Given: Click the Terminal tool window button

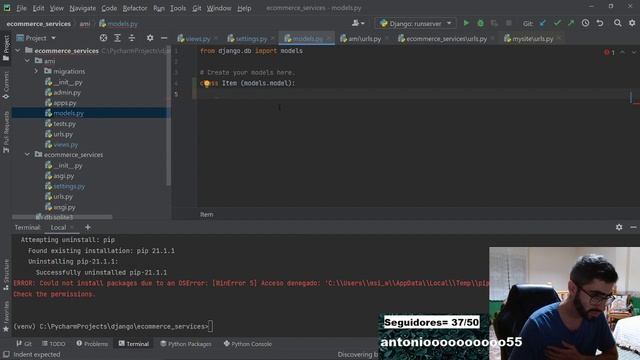Looking at the screenshot, I should pyautogui.click(x=134, y=344).
